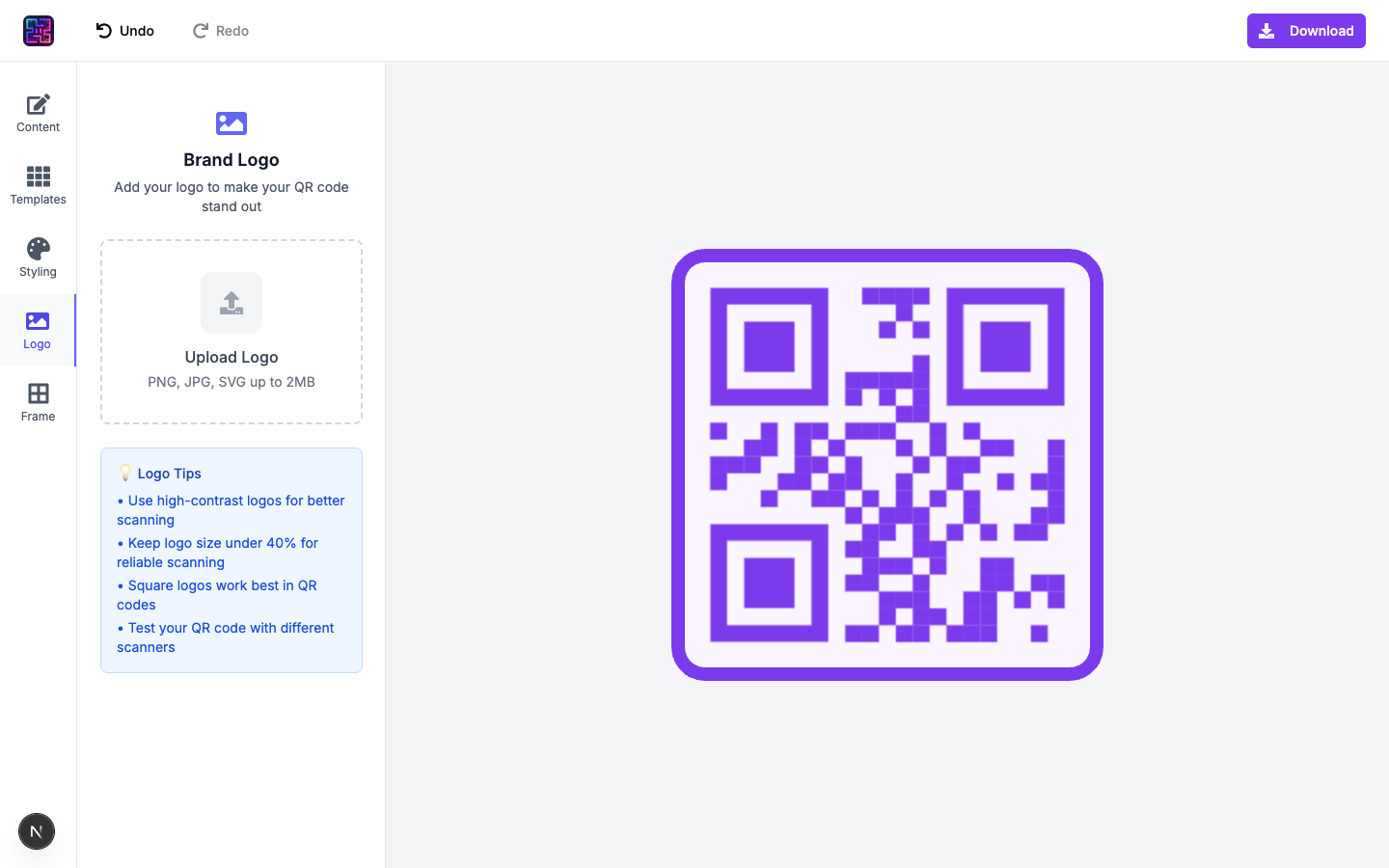The width and height of the screenshot is (1389, 868).
Task: Switch to the Templates tab
Action: (38, 185)
